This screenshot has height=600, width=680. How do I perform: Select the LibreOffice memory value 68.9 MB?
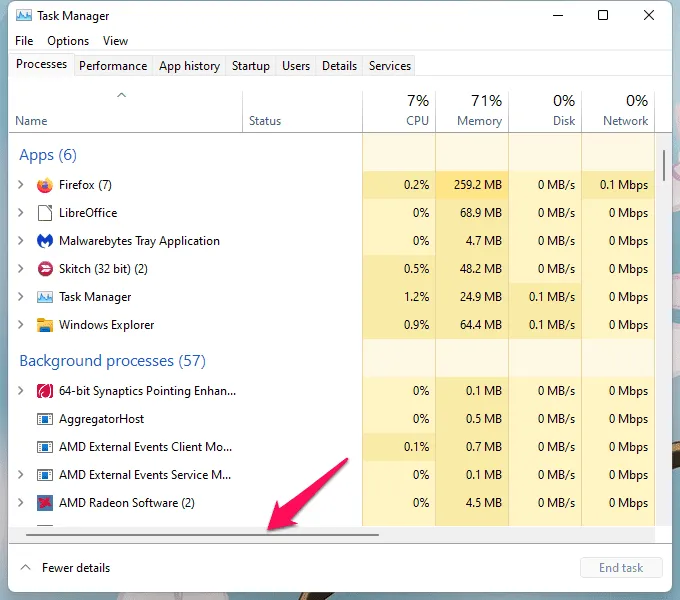[x=481, y=213]
